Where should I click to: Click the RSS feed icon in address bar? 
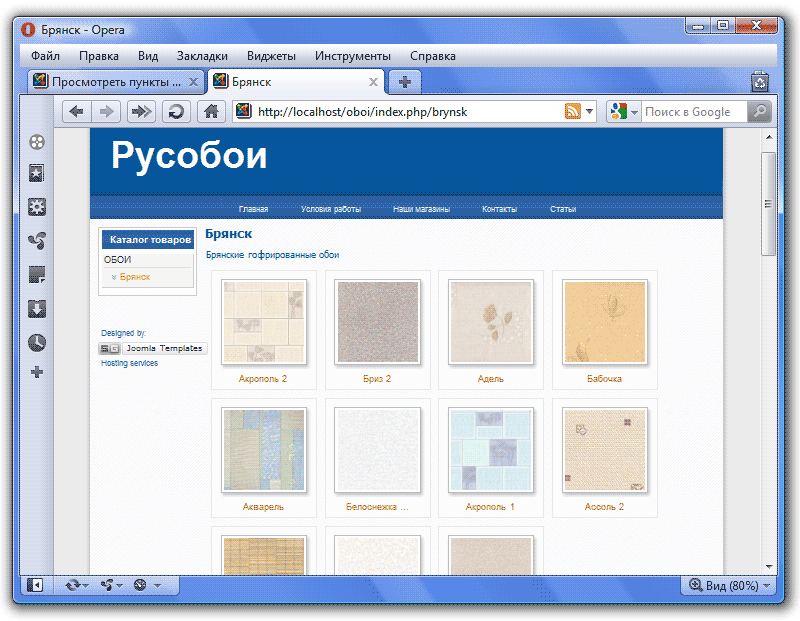(572, 112)
